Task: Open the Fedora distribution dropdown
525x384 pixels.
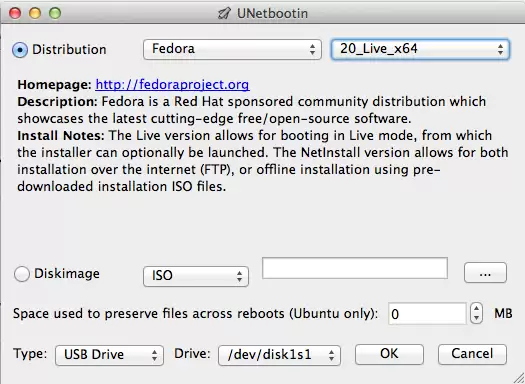Action: 232,49
